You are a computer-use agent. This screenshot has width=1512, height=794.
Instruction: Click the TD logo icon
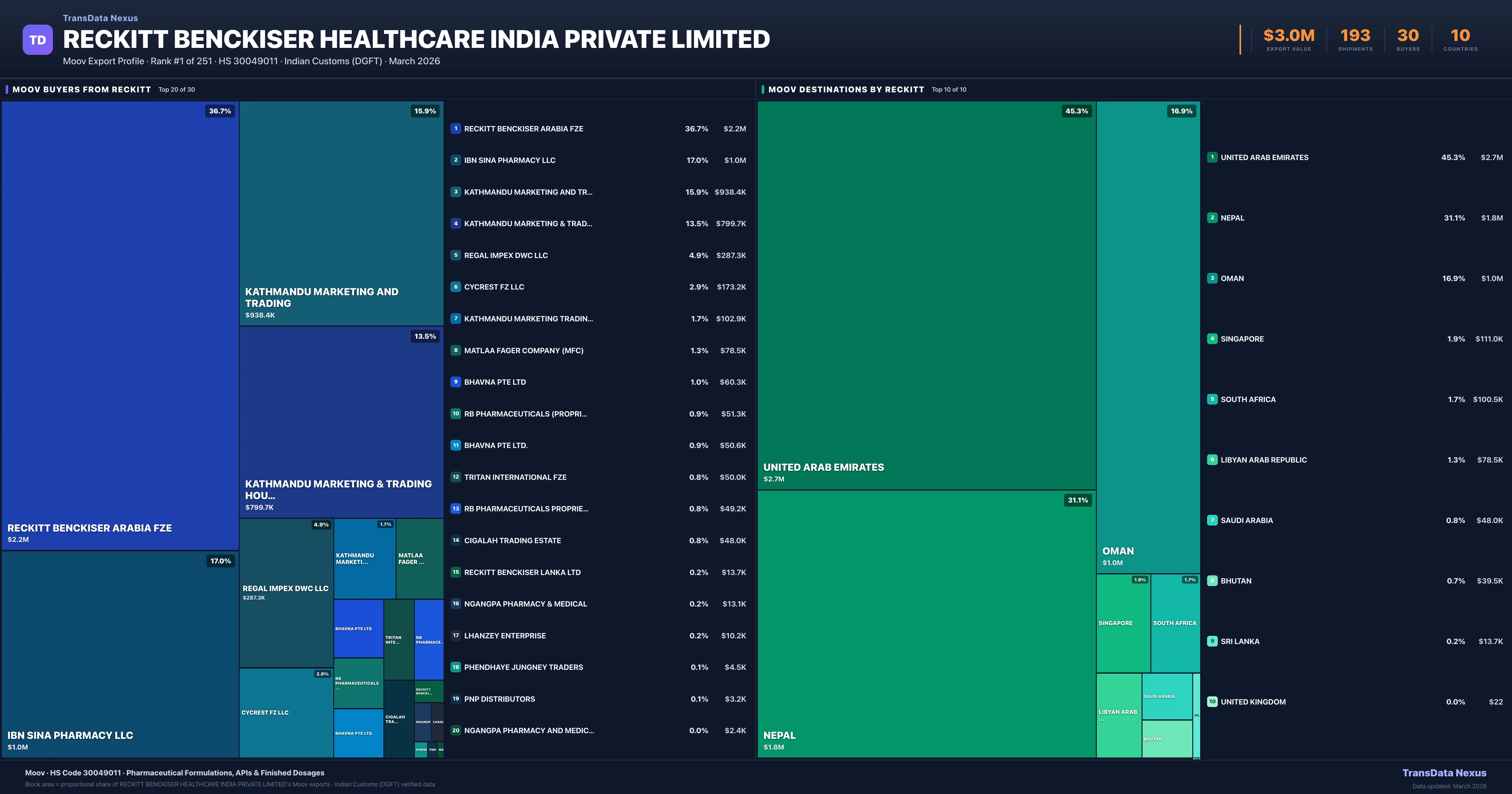coord(37,39)
